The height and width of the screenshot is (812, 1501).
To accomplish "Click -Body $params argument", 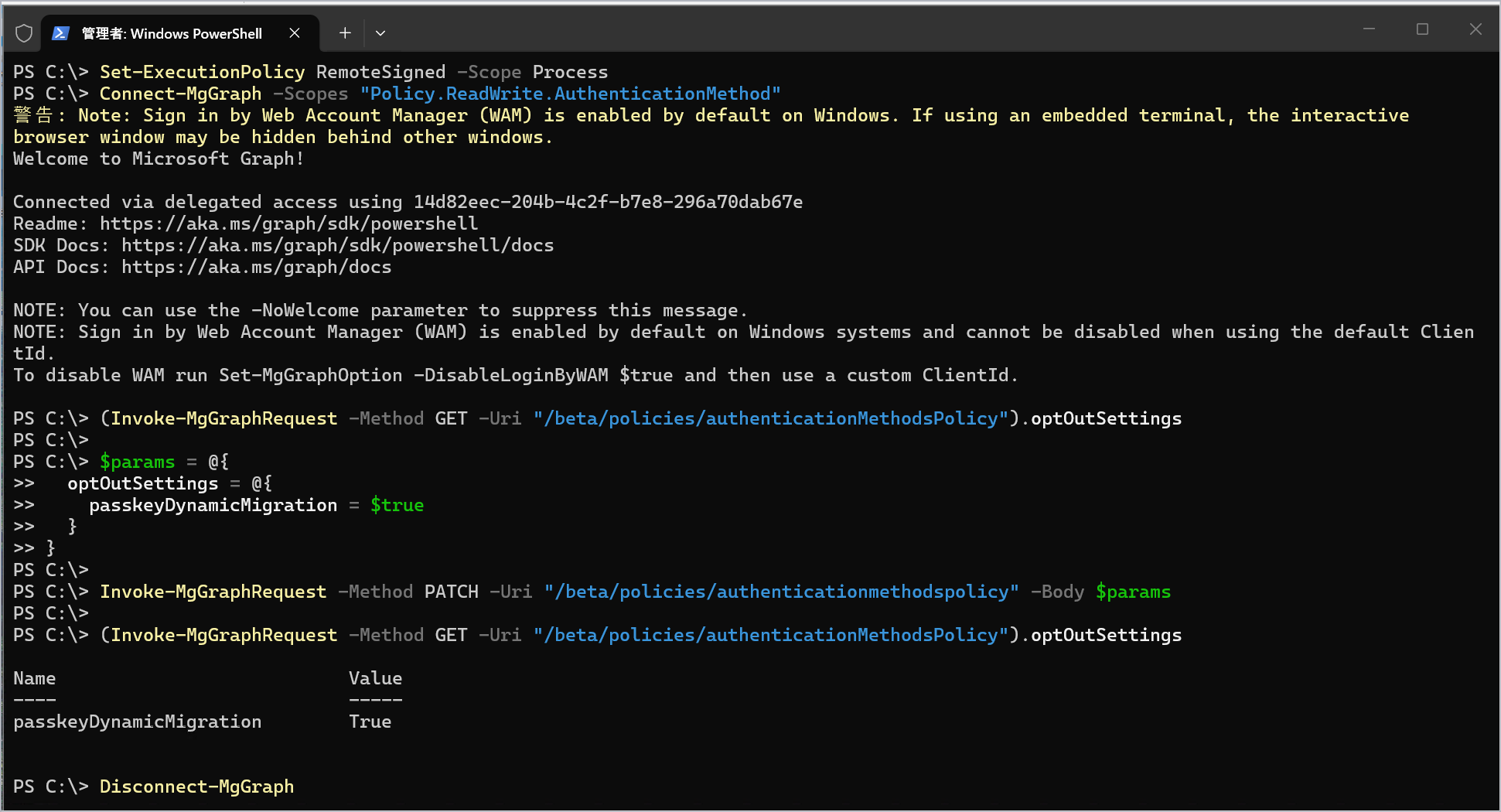I will [x=1101, y=592].
